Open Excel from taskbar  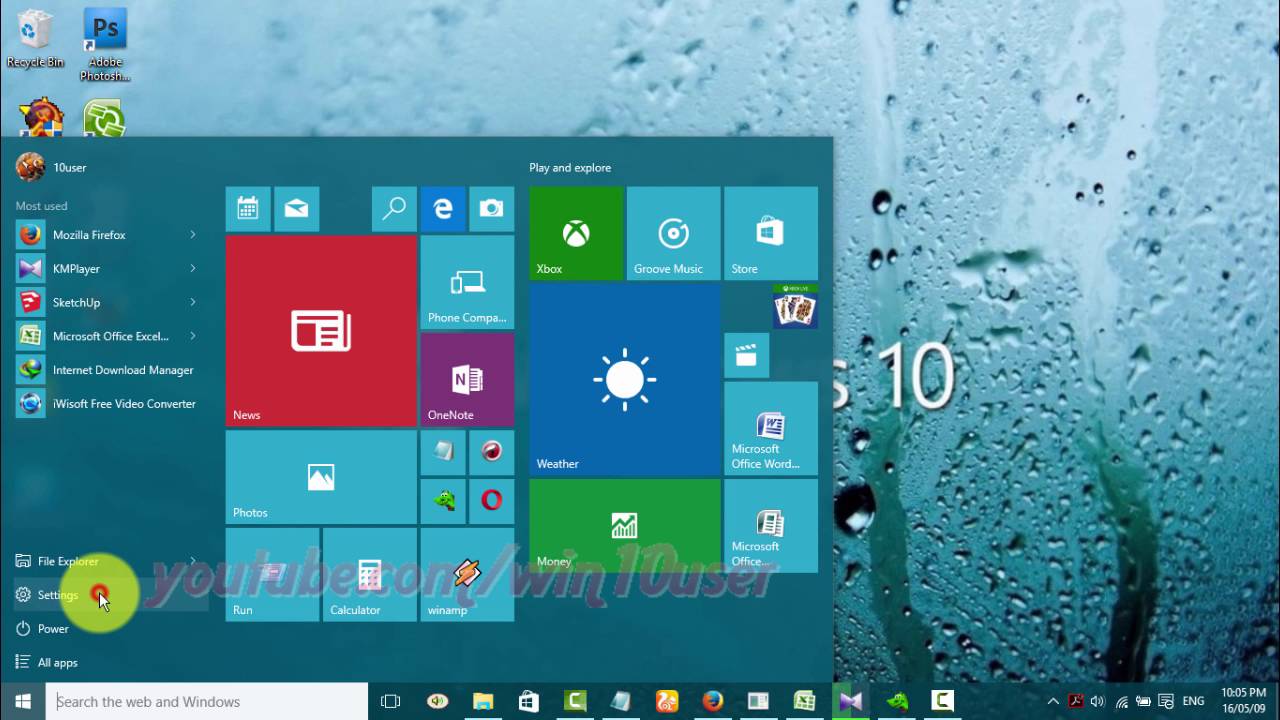[x=805, y=701]
